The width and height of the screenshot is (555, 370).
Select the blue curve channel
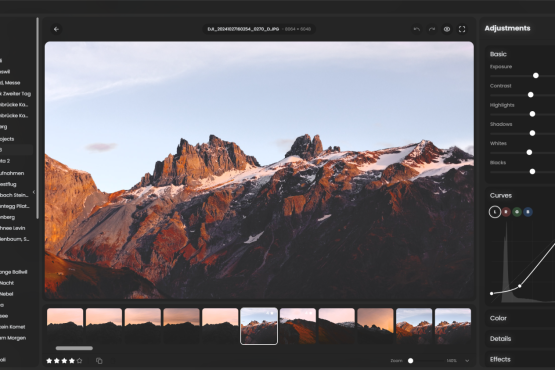coord(528,212)
